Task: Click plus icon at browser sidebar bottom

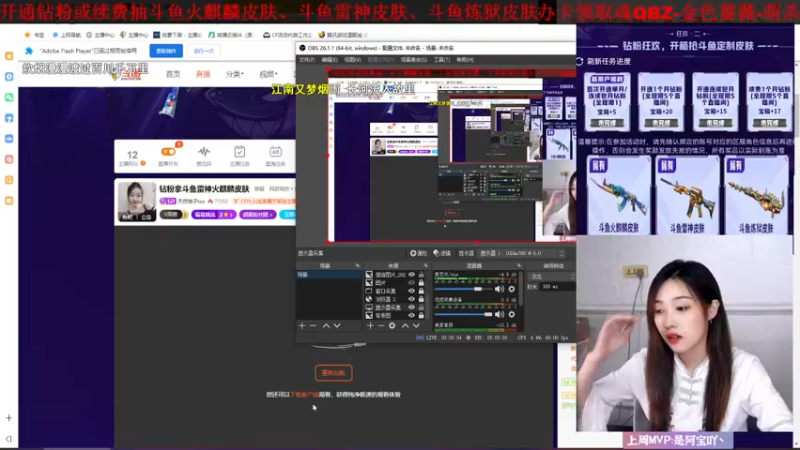Action: pyautogui.click(x=9, y=418)
